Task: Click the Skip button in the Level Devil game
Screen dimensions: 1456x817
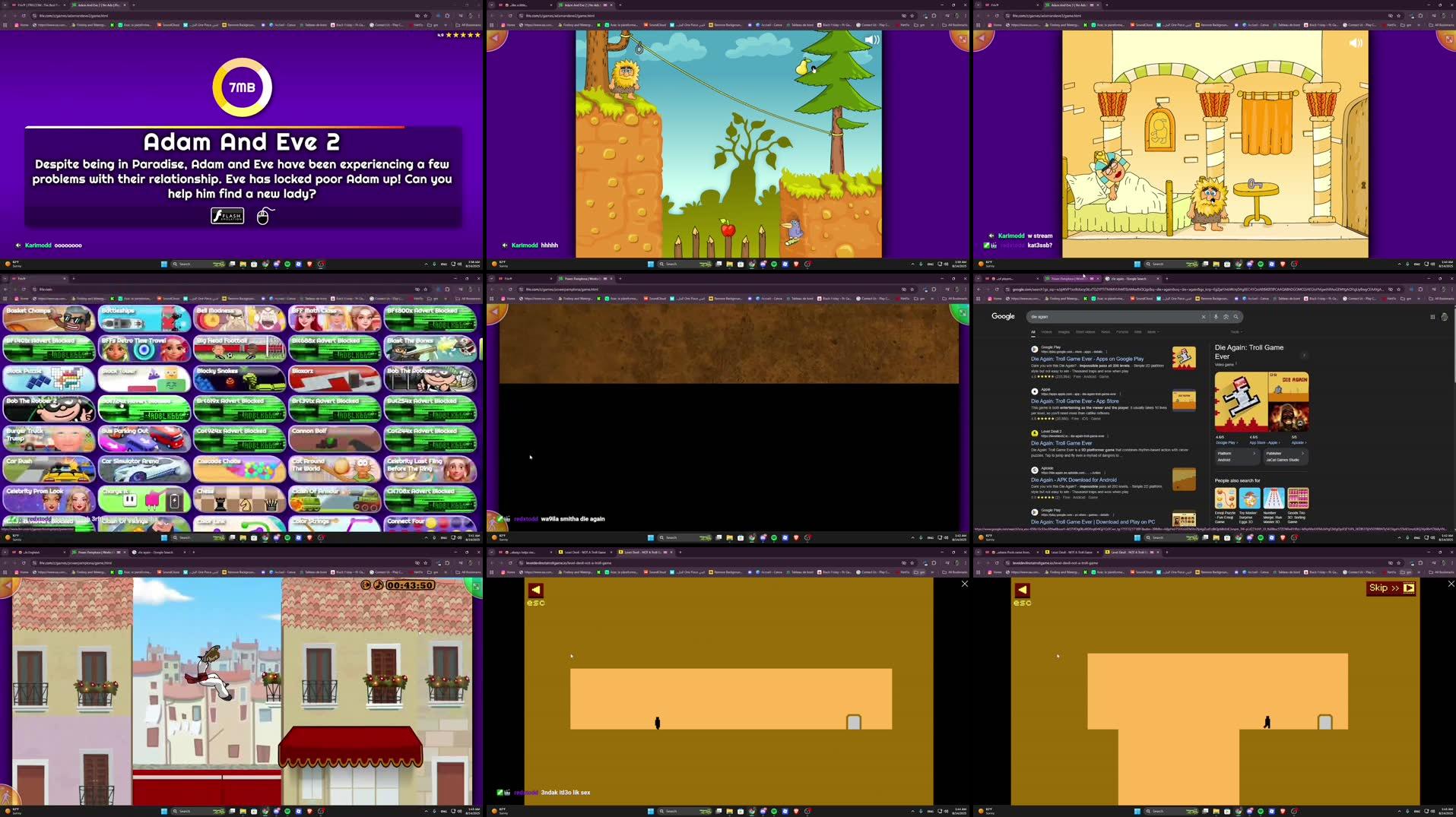Action: coord(1391,587)
